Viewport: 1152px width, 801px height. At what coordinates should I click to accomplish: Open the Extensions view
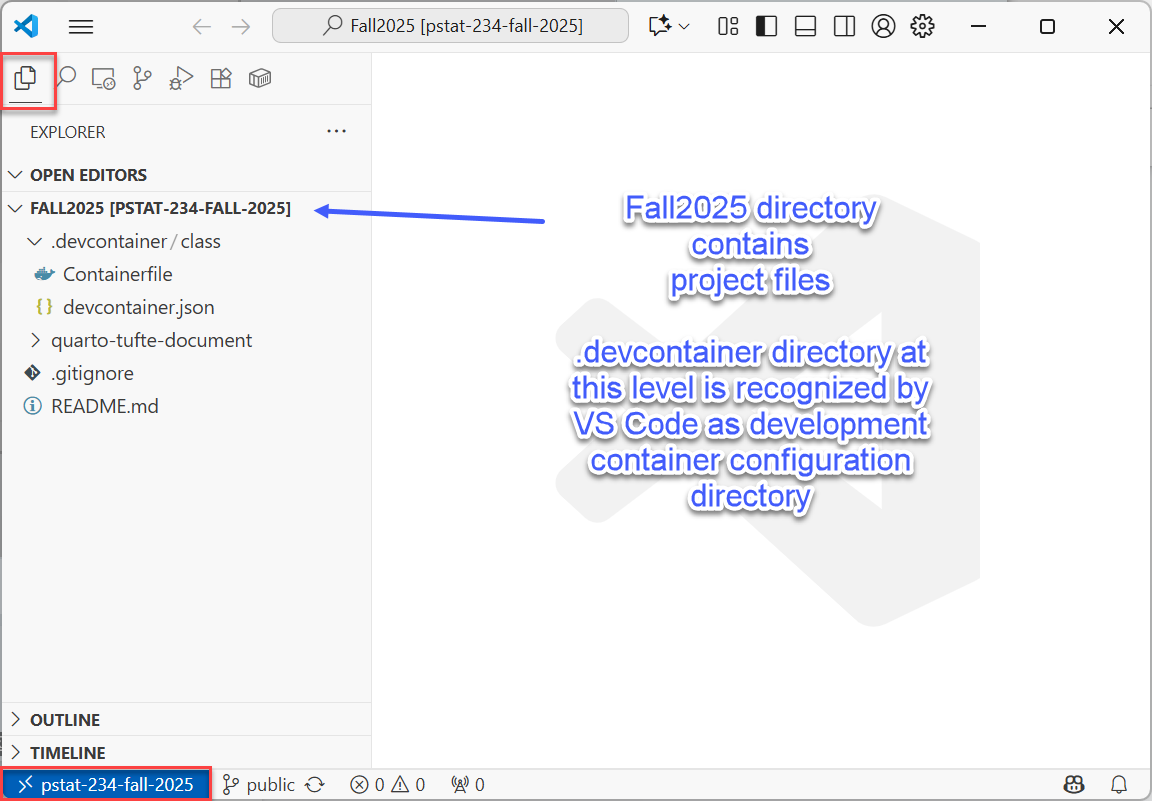220,78
